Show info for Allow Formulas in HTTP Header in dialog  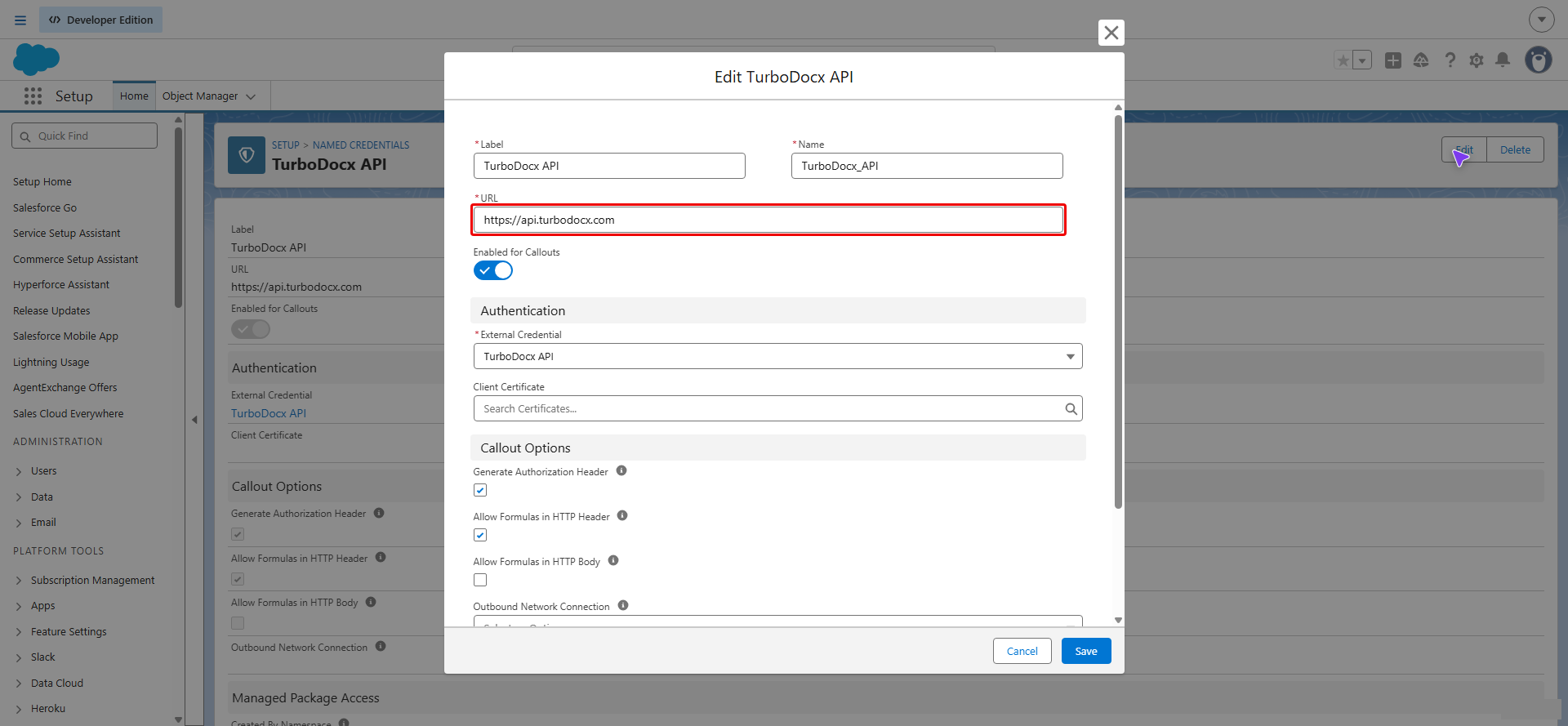click(x=622, y=516)
